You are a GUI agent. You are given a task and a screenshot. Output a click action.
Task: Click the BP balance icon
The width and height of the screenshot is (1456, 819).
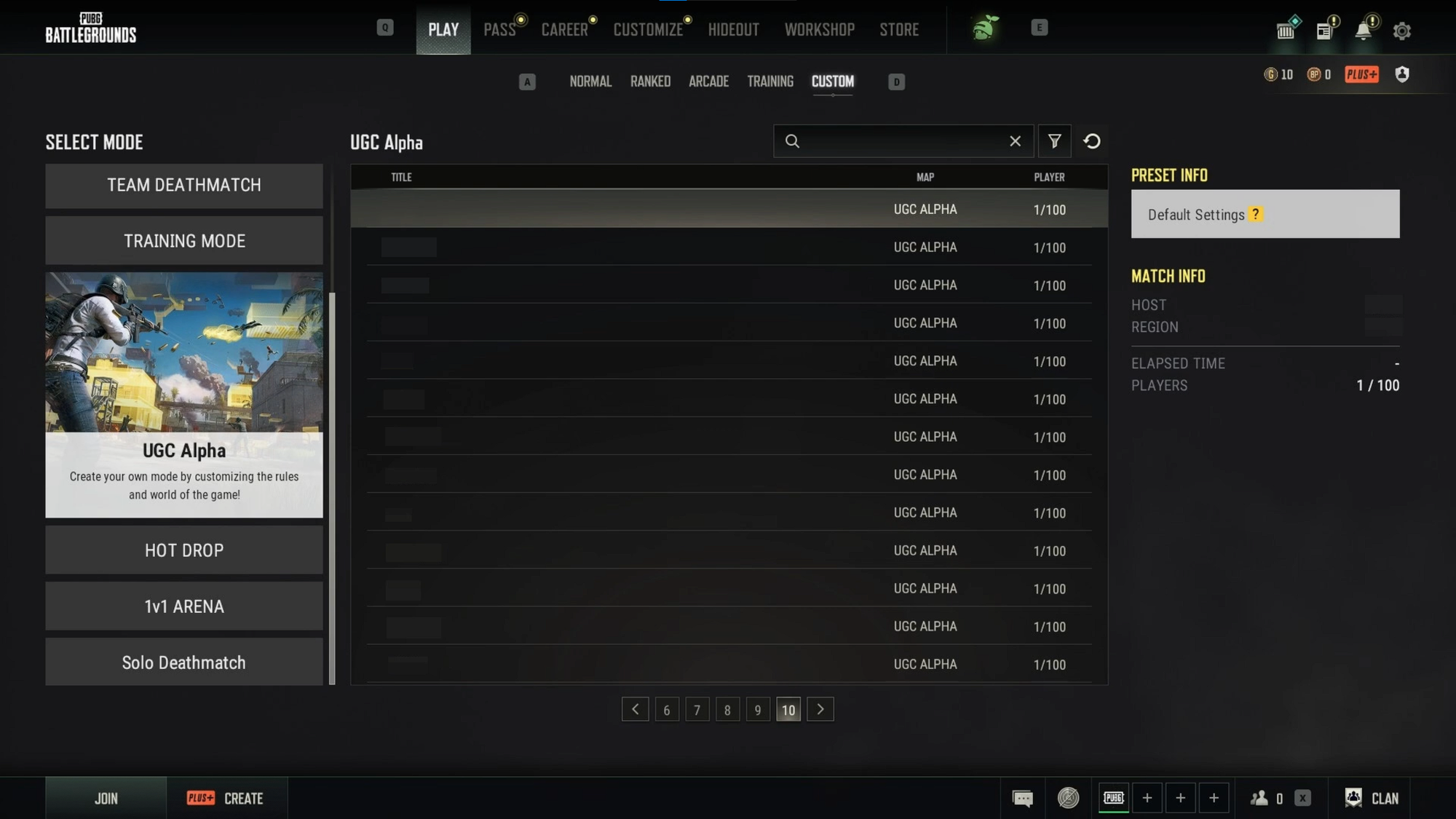pos(1313,74)
